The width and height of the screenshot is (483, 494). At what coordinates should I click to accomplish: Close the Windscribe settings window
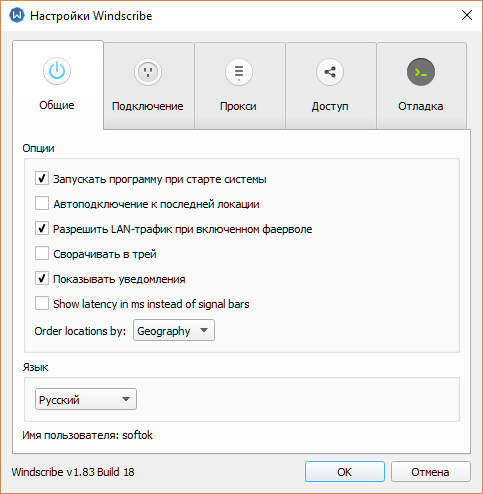click(x=467, y=15)
